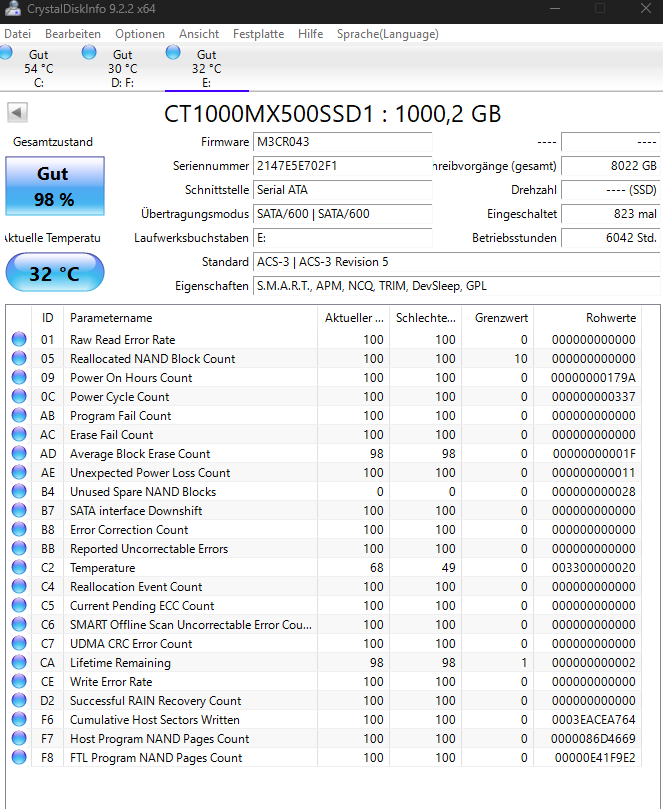
Task: Click the 32 °C temperature button
Action: point(55,272)
